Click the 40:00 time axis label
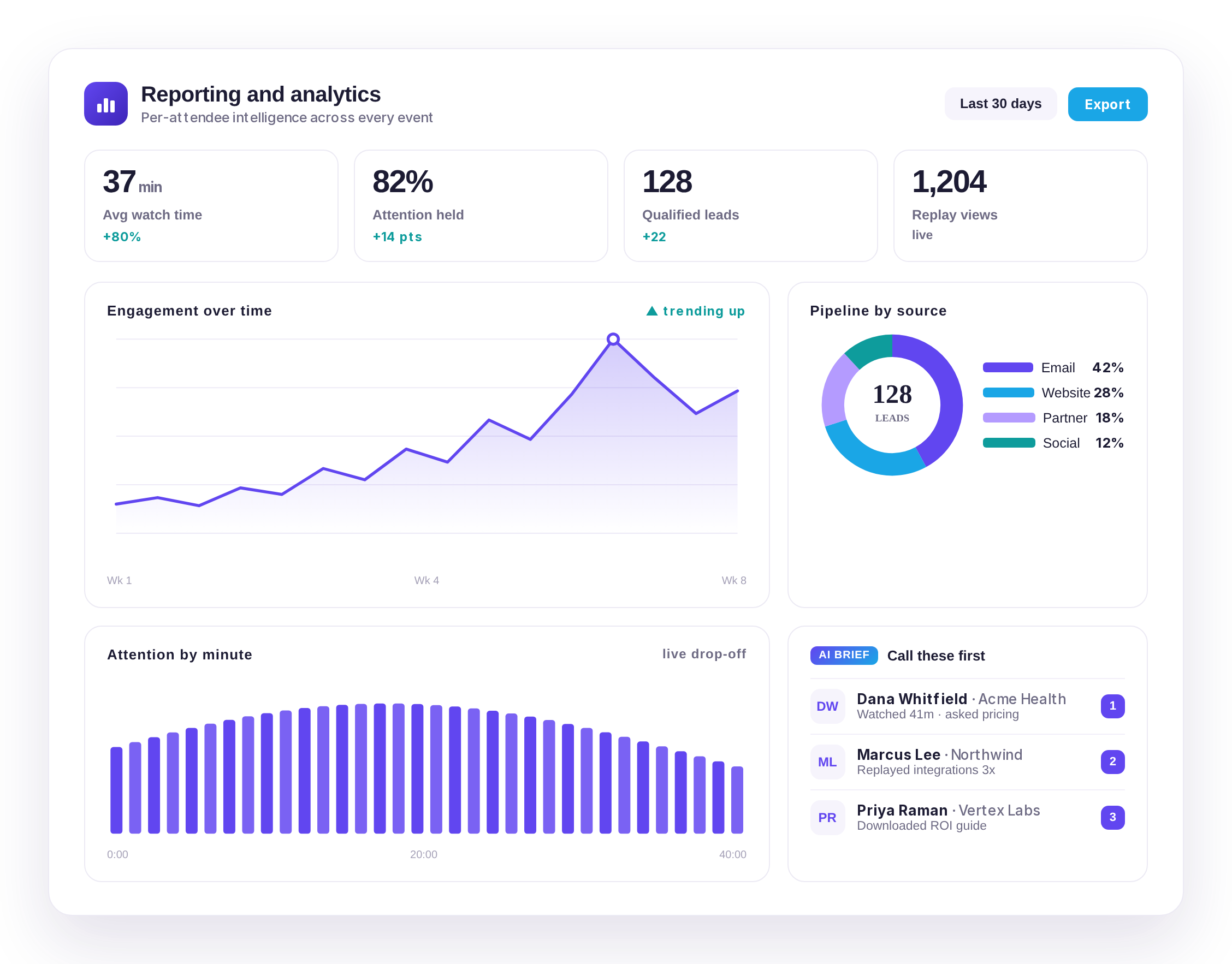Viewport: 1232px width, 964px height. (732, 854)
